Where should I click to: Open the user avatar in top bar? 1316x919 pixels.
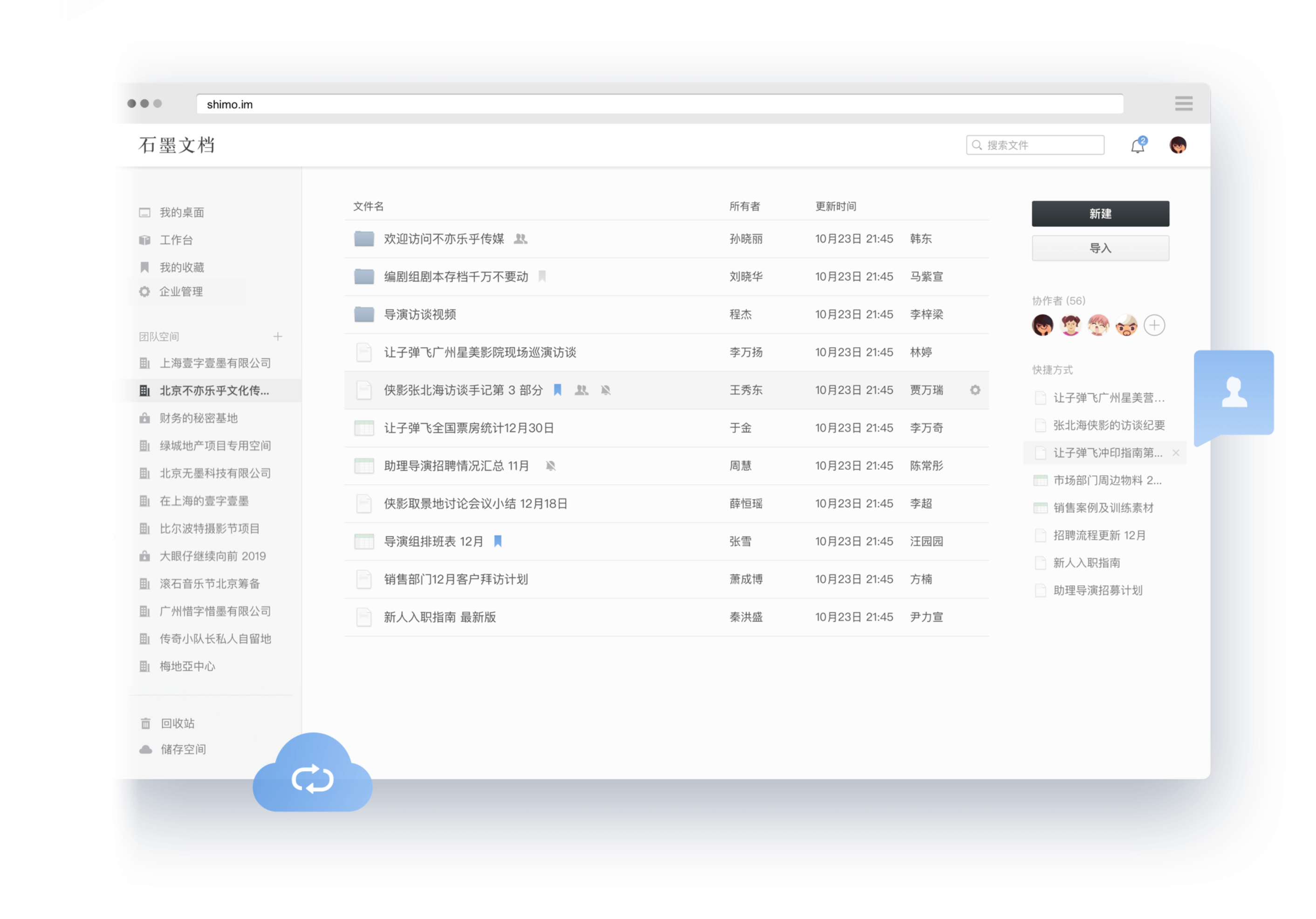(x=1178, y=145)
